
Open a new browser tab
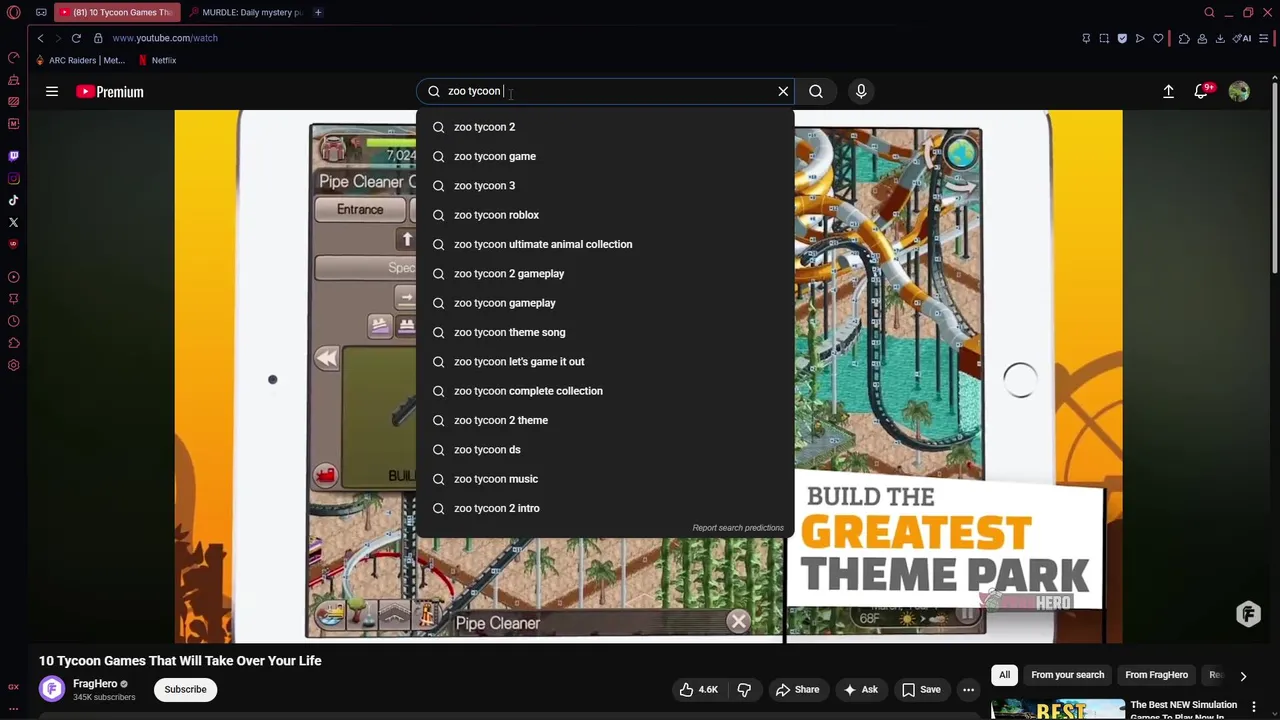(318, 13)
